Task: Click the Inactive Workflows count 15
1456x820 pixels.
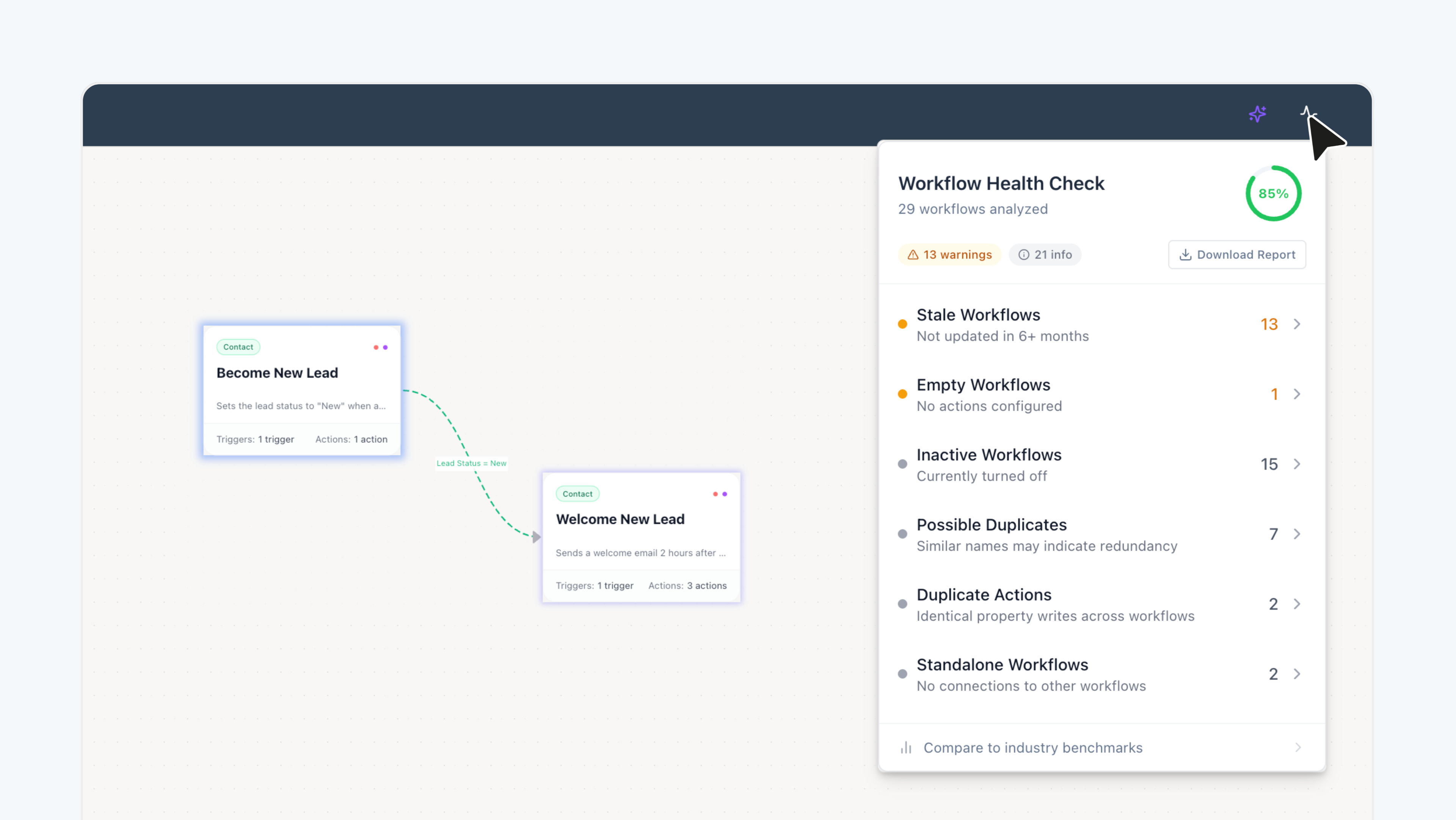Action: [x=1269, y=464]
